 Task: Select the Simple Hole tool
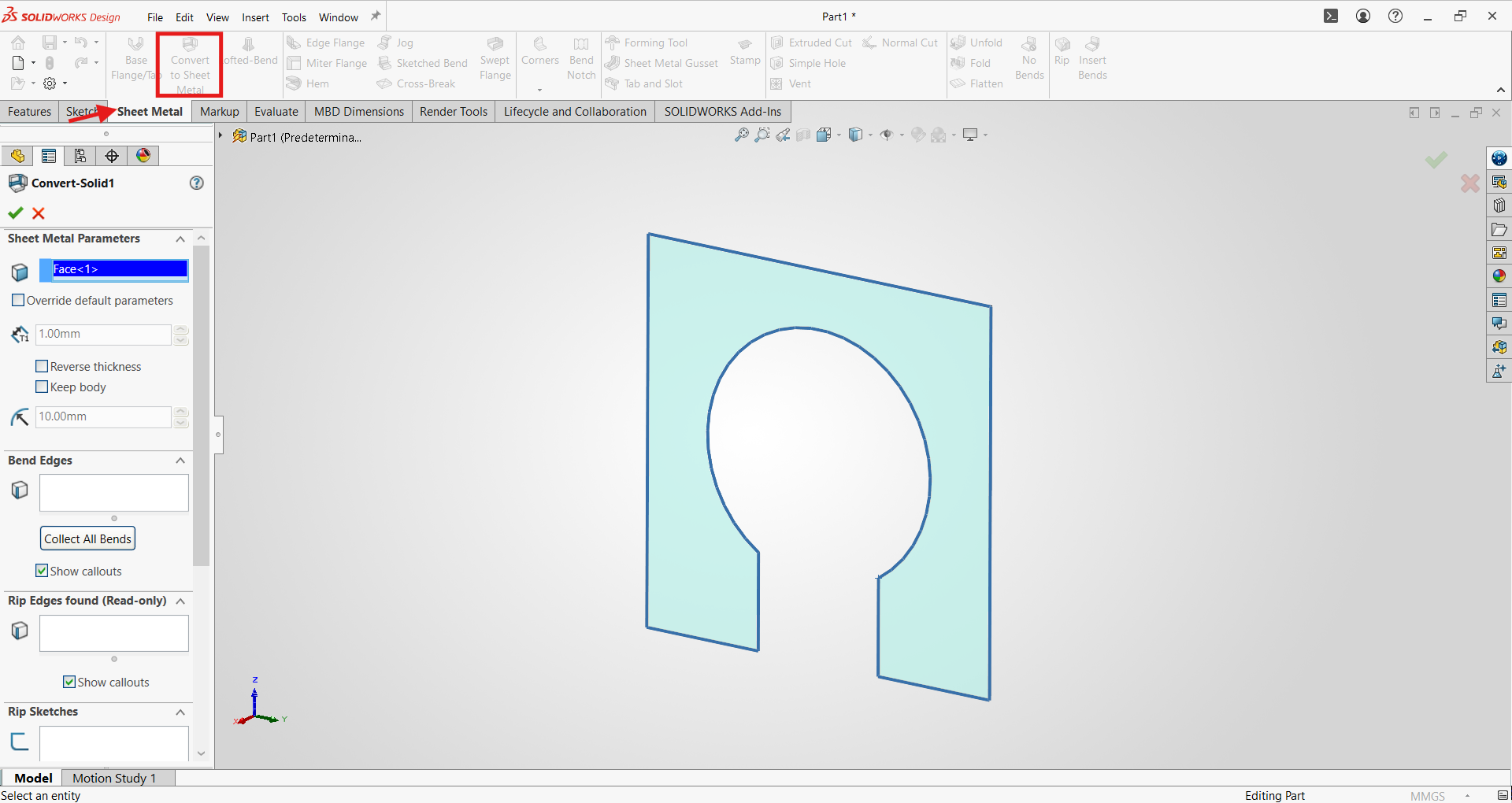[x=808, y=63]
